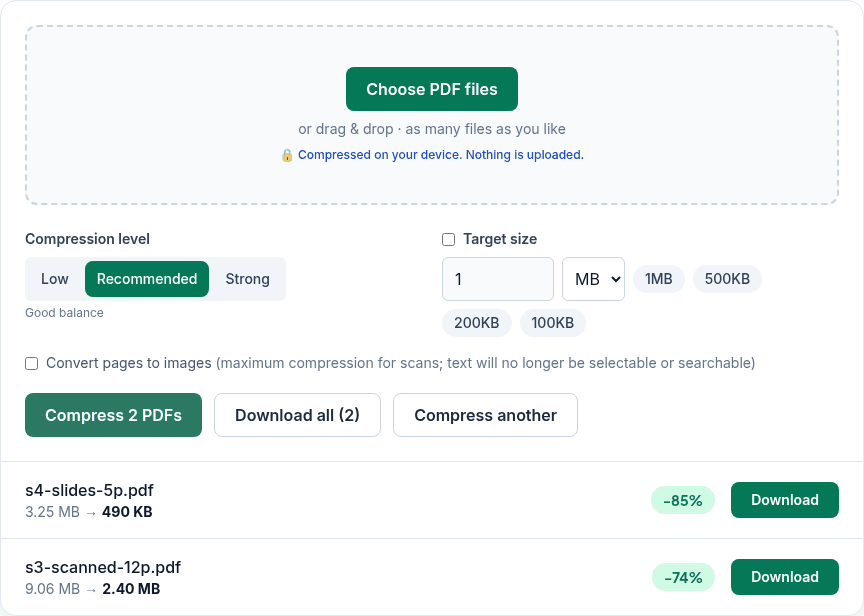Click the s4-slides-5p.pdf file name

point(89,490)
